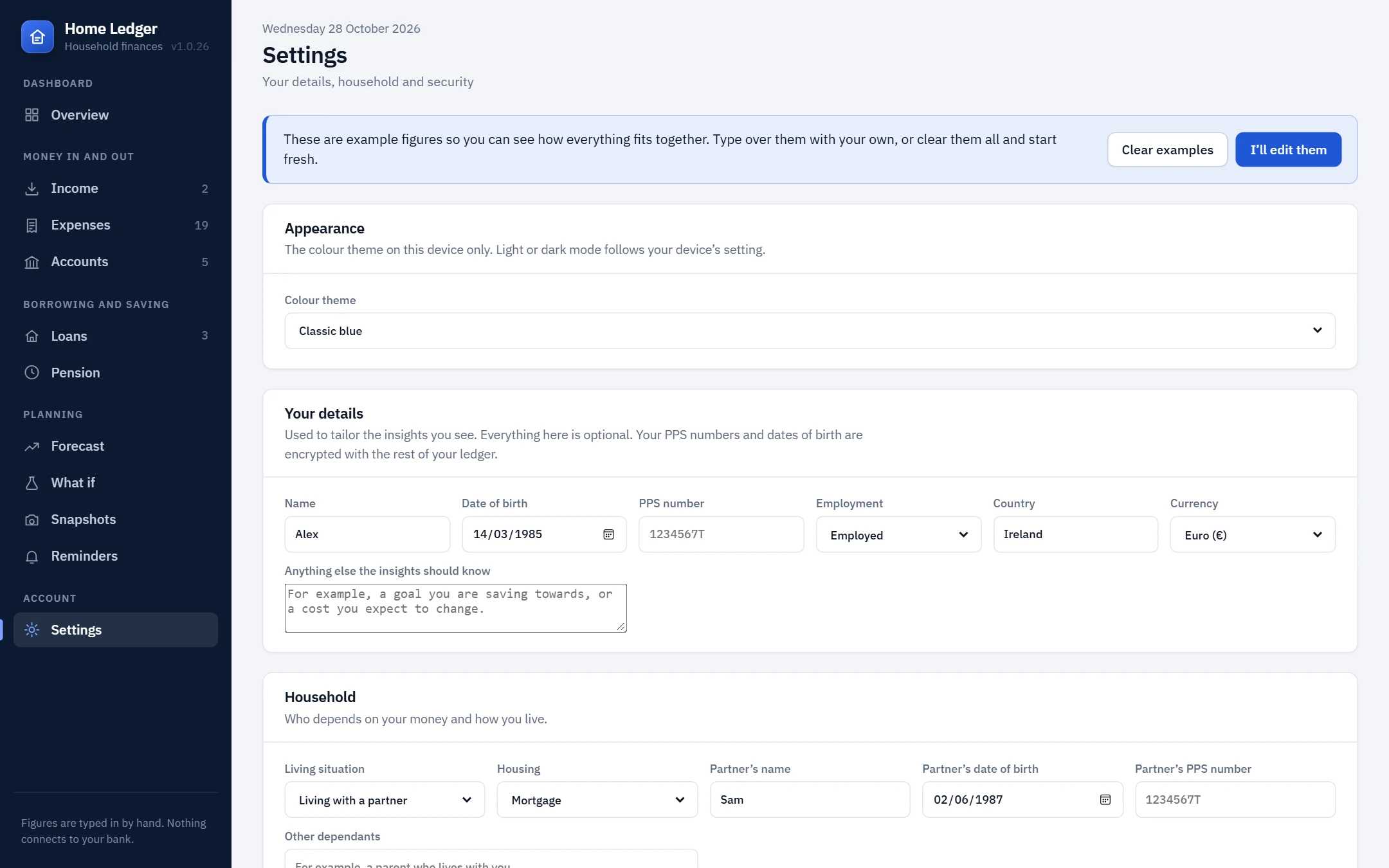The image size is (1389, 868).
Task: Click the Accounts count badge '5'
Action: coord(205,262)
